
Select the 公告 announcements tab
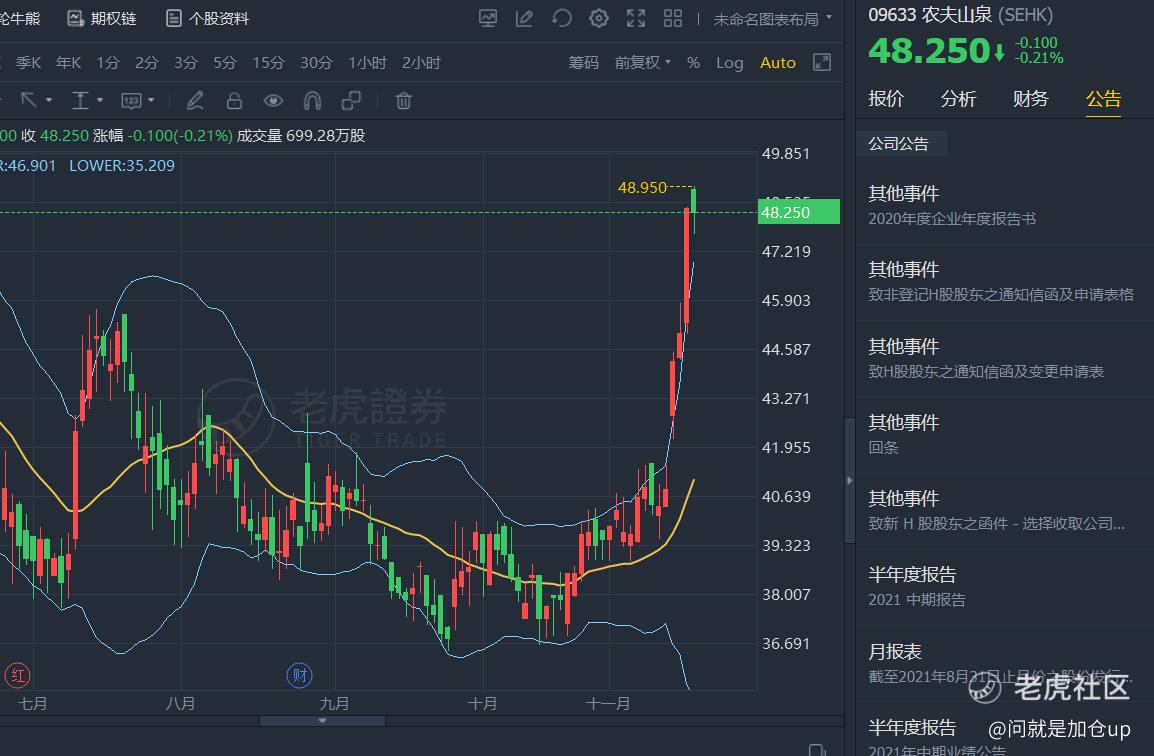pyautogui.click(x=1103, y=99)
